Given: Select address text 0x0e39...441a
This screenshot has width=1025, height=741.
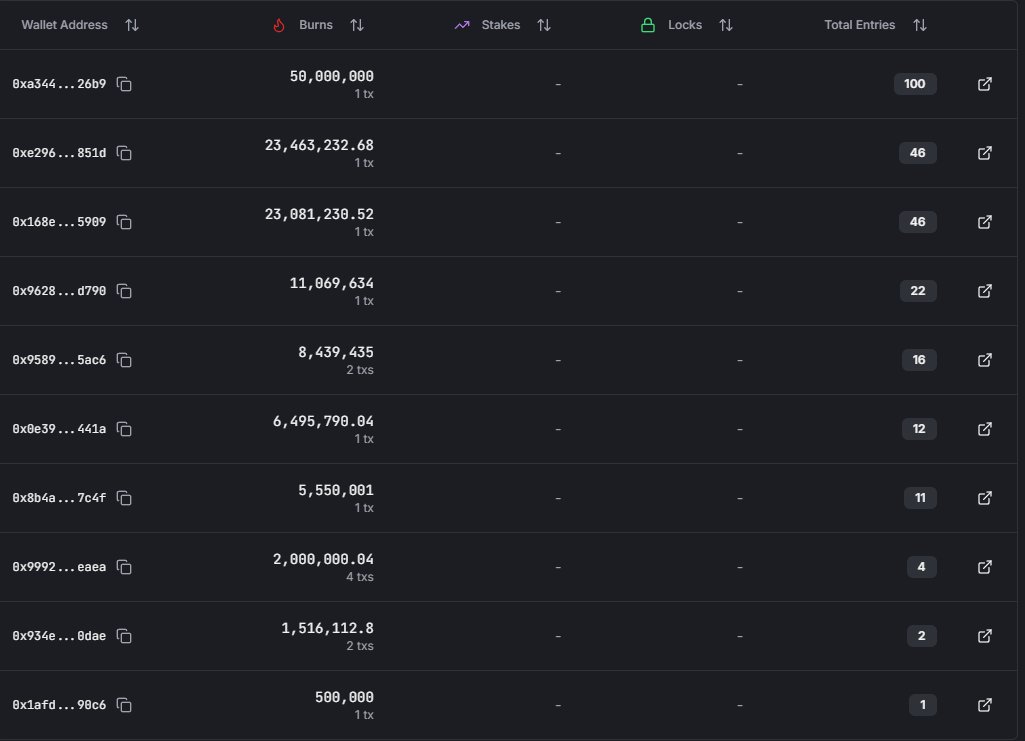Looking at the screenshot, I should click(x=59, y=429).
